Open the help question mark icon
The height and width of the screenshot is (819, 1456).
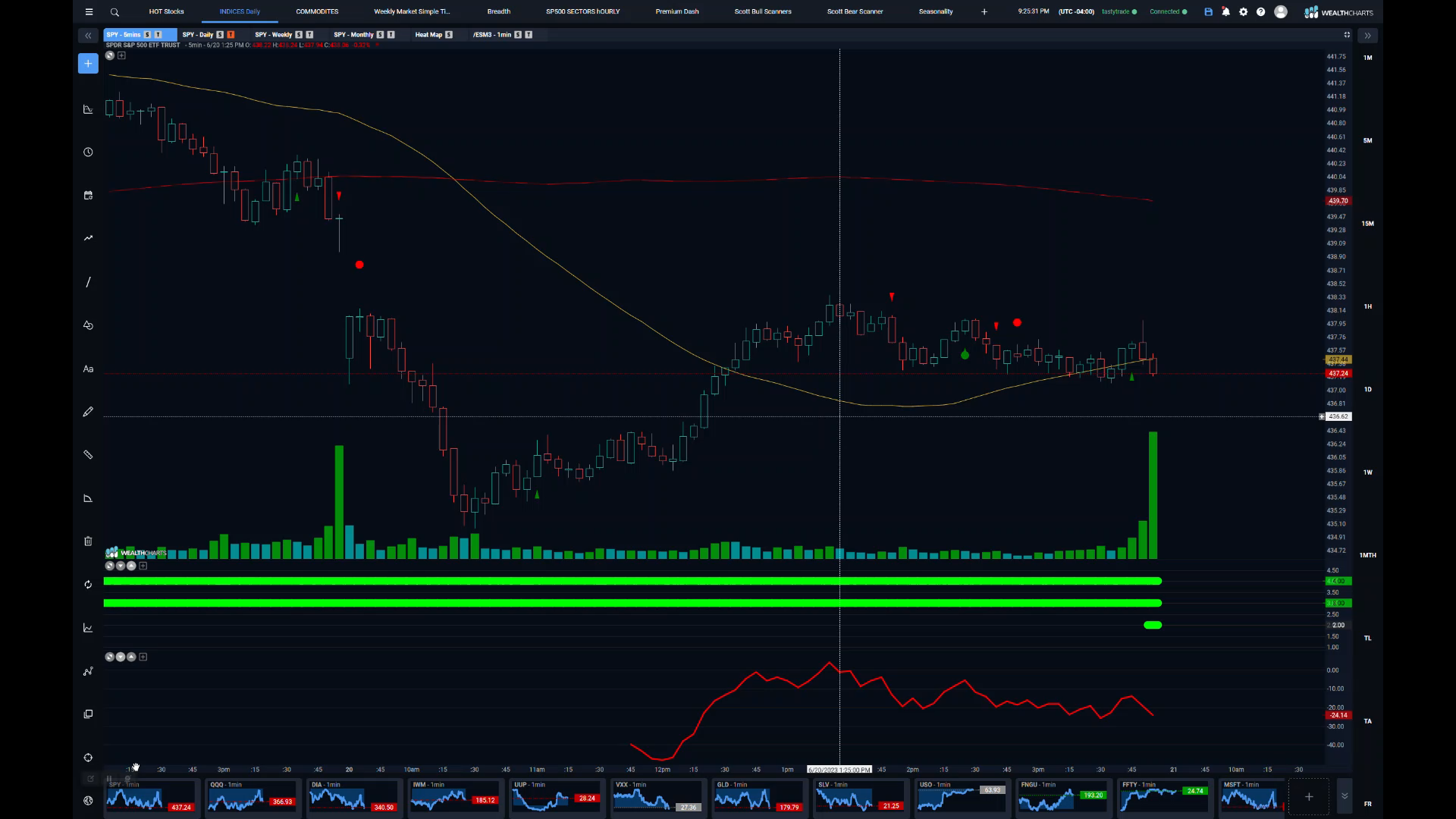[1260, 12]
